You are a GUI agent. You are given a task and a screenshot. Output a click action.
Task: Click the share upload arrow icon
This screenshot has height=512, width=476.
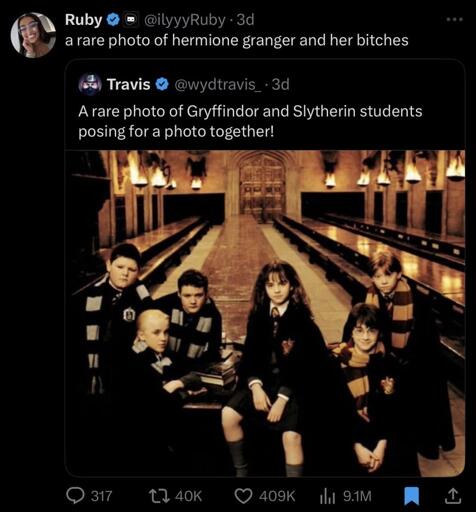(453, 496)
